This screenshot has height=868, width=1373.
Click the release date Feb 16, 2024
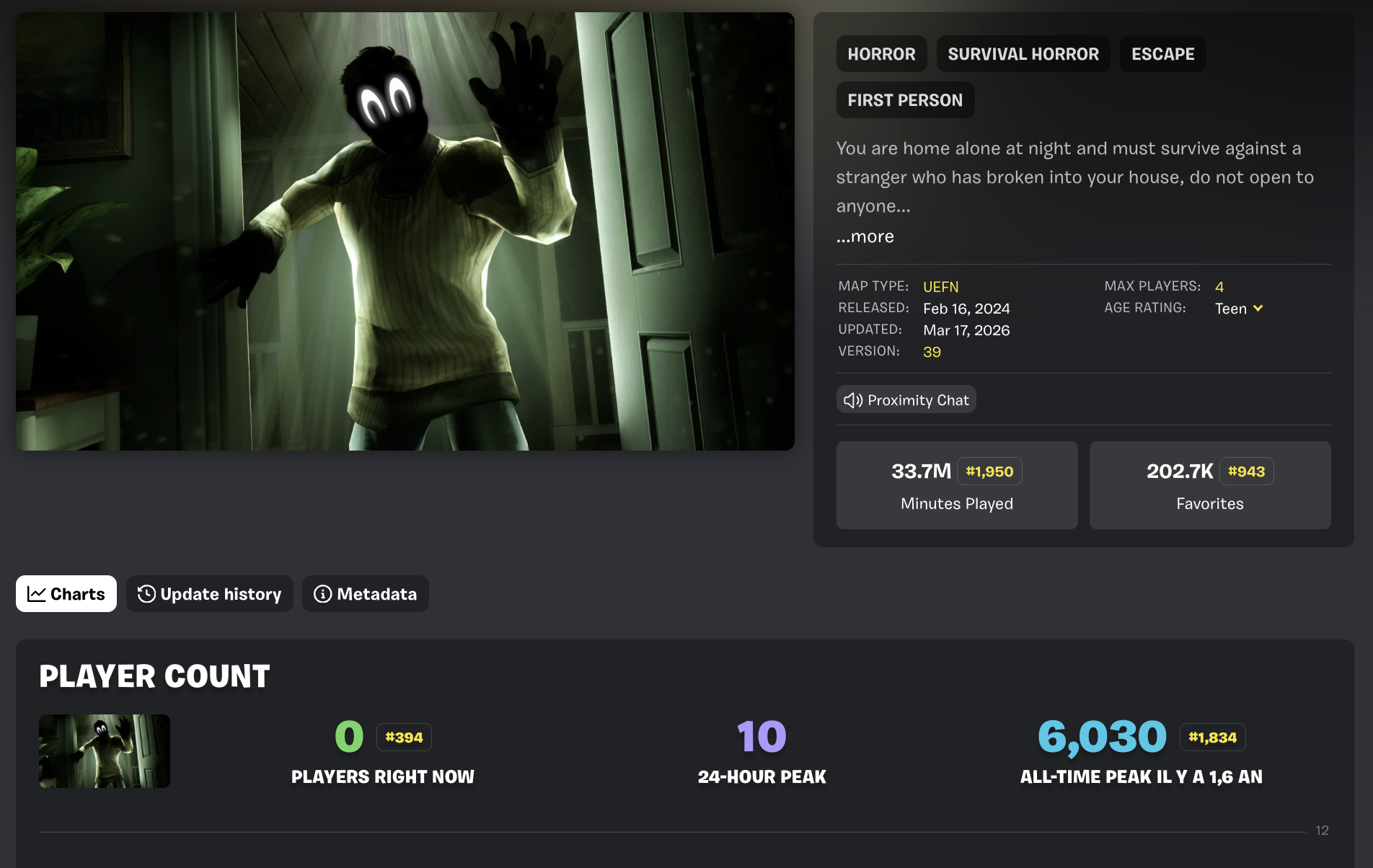[966, 309]
